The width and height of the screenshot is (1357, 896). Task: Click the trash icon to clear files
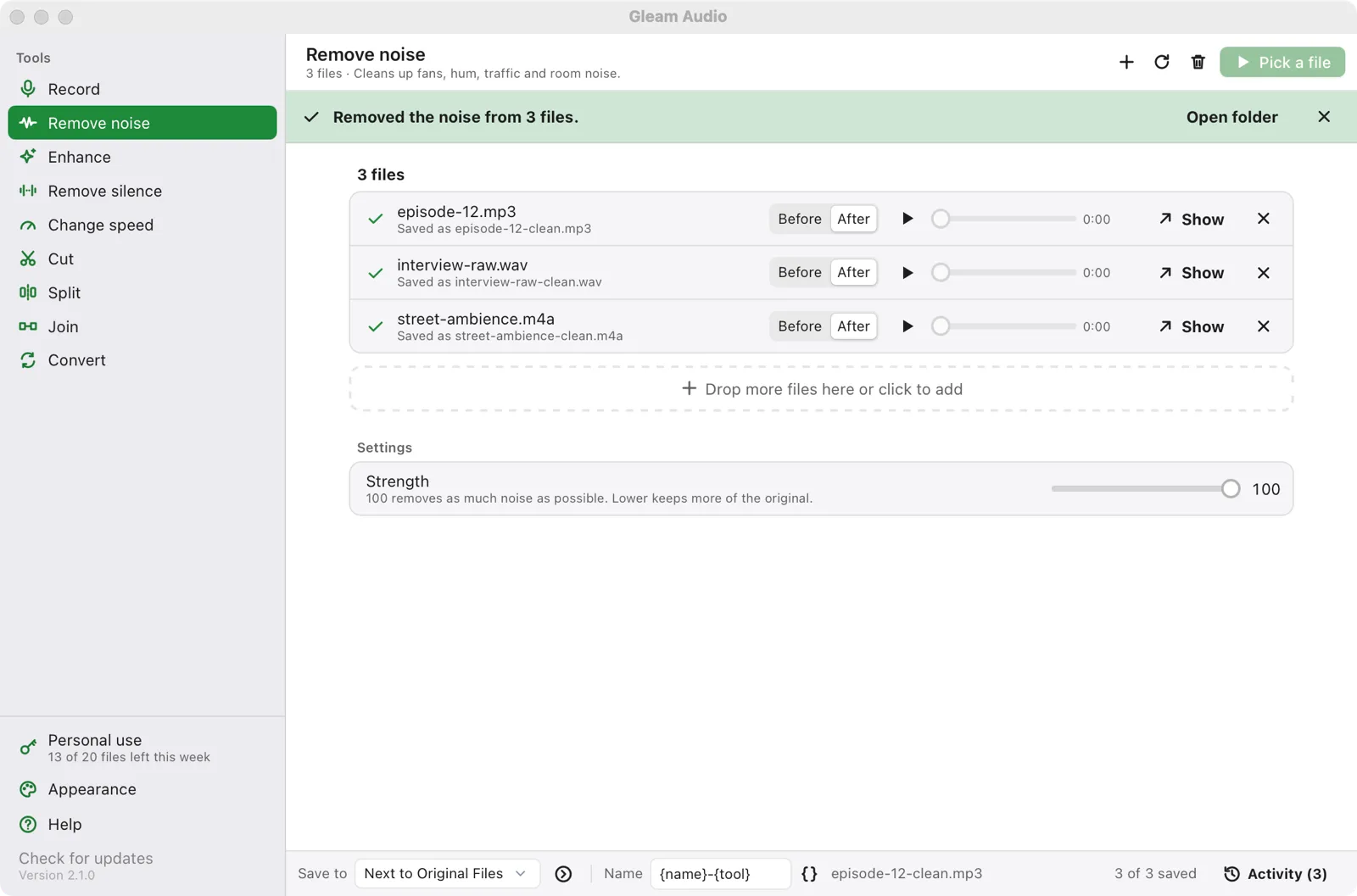pyautogui.click(x=1198, y=62)
